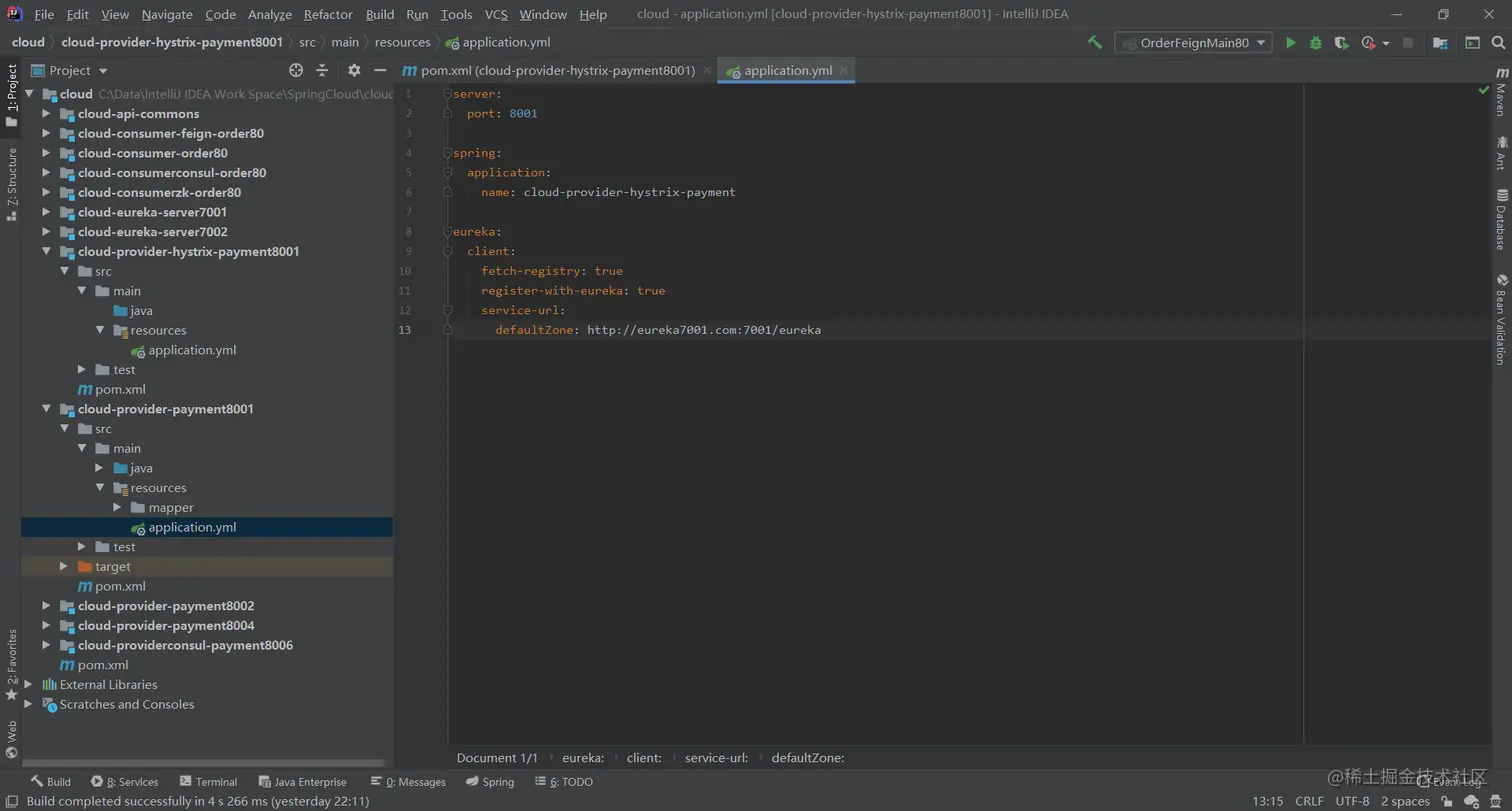1512x811 pixels.
Task: Open the Bean Validation tool window
Action: [1501, 319]
